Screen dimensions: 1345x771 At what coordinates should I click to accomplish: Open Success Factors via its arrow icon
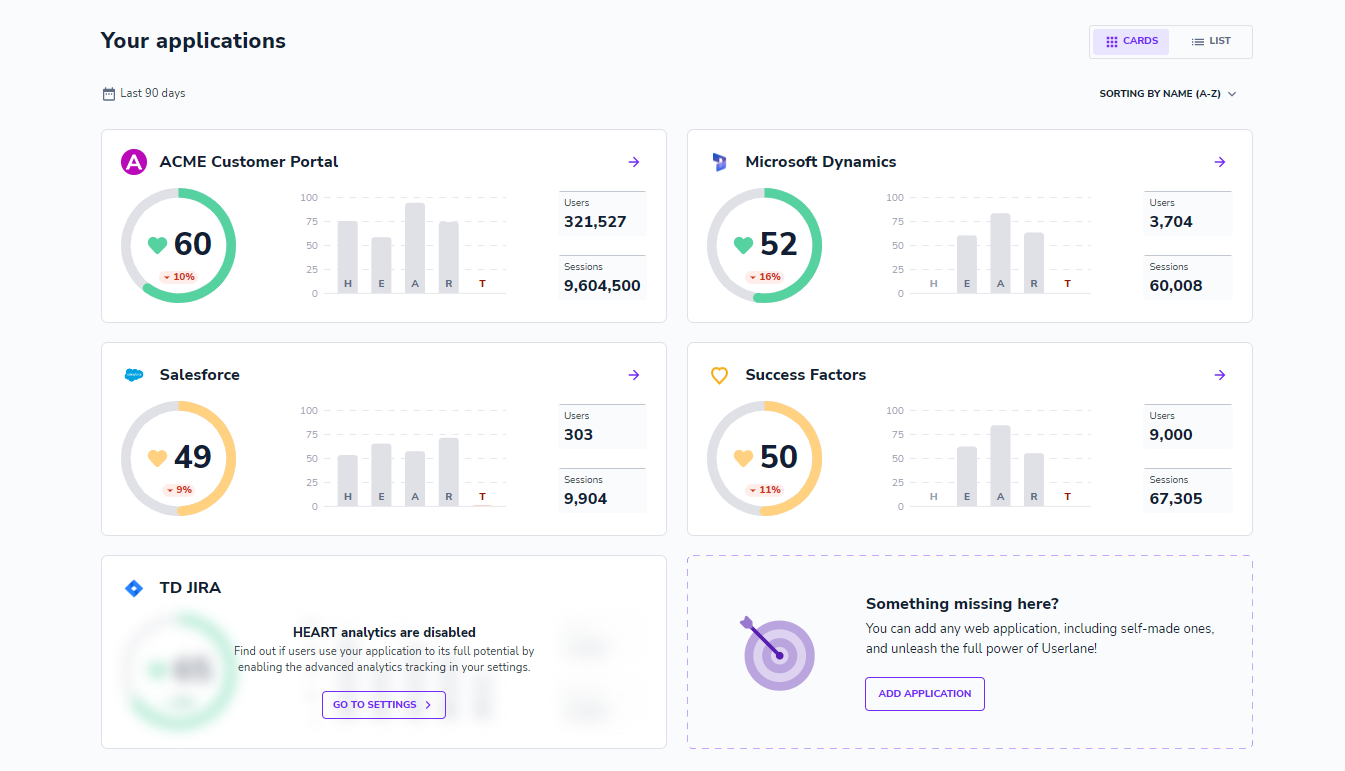1220,375
